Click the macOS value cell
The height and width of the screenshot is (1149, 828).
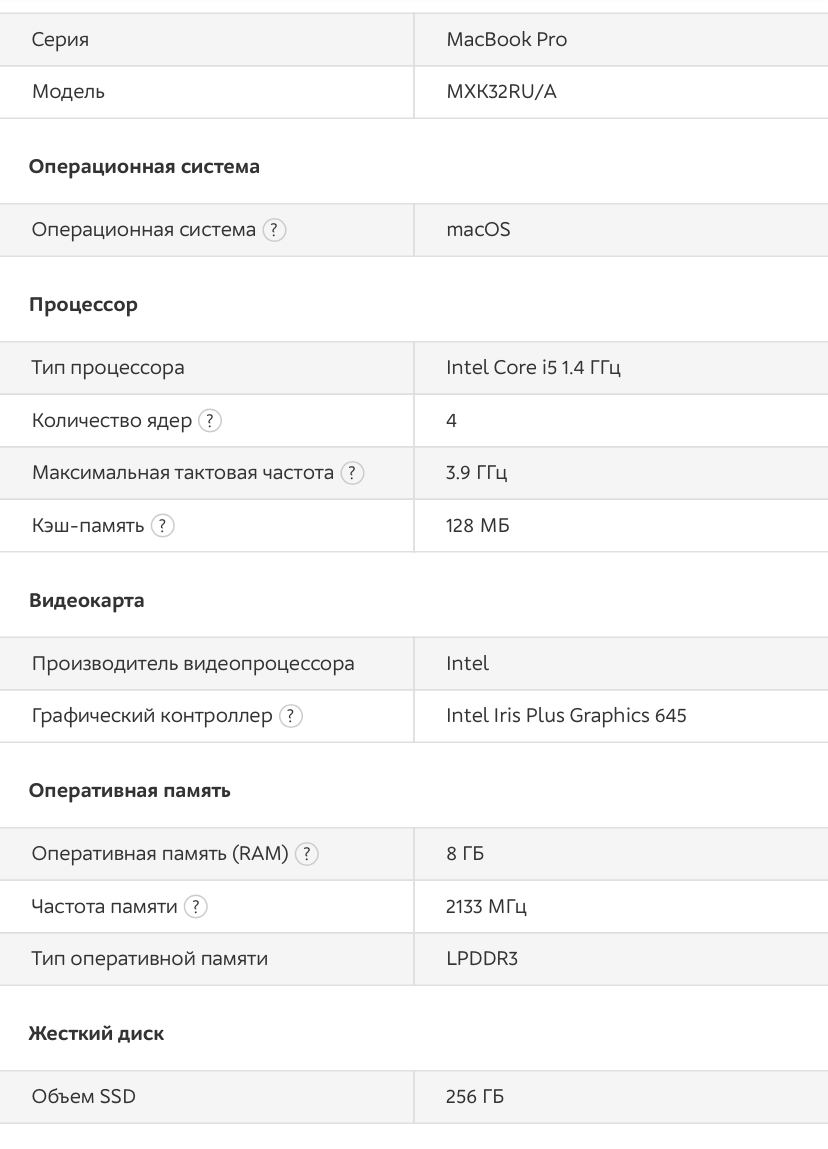click(x=478, y=230)
